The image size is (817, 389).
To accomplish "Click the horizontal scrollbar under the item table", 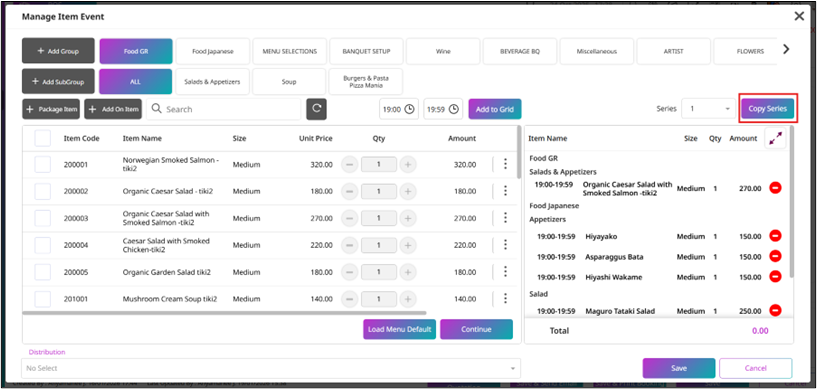I will click(x=225, y=313).
